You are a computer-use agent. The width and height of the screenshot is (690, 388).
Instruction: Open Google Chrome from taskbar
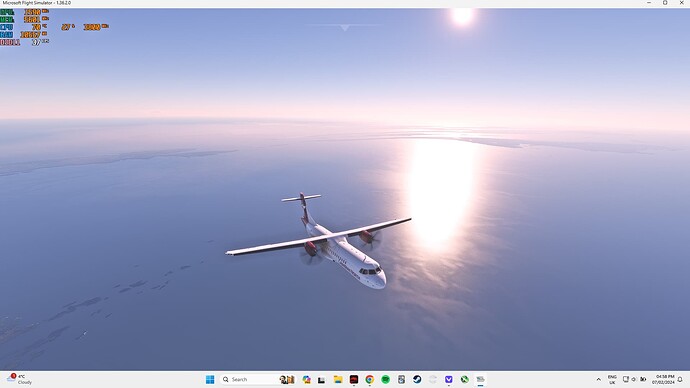pyautogui.click(x=370, y=379)
